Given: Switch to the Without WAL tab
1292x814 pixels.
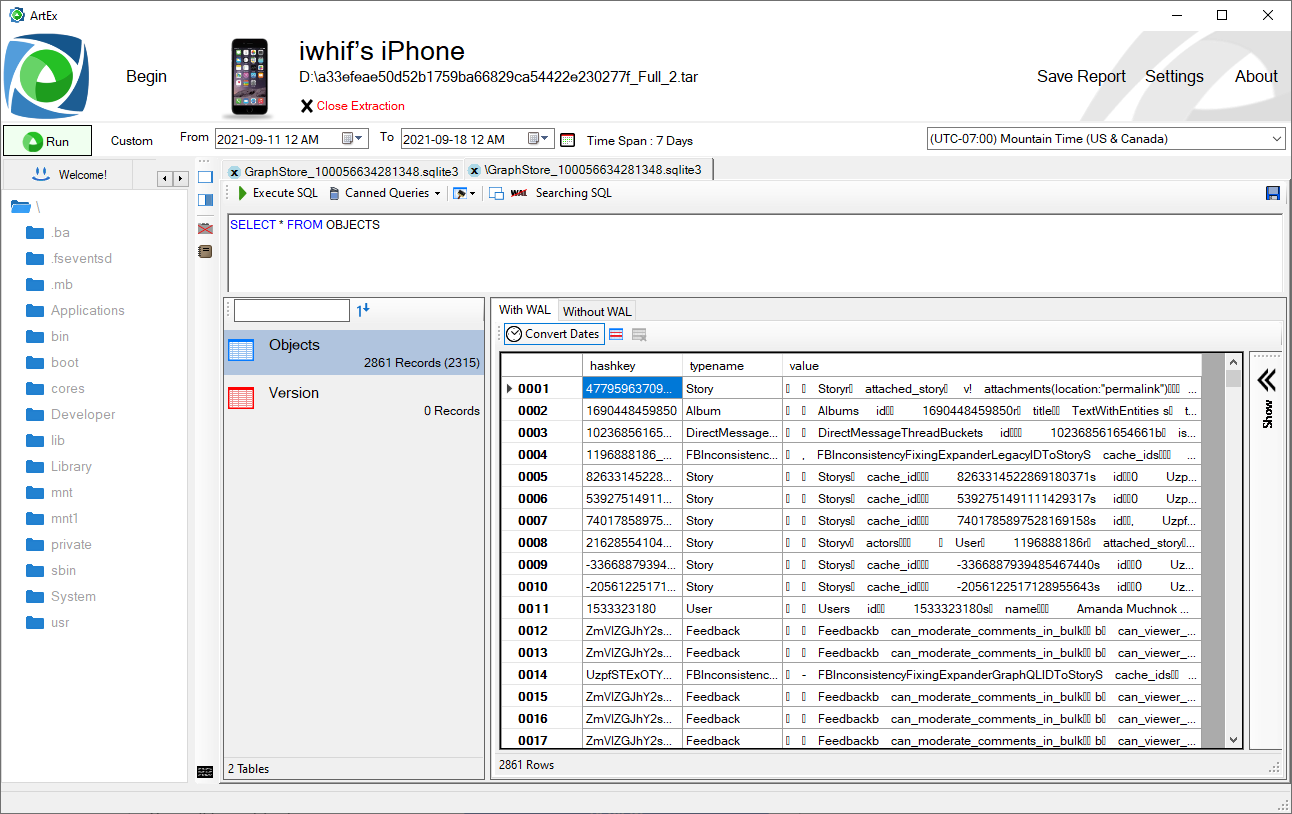Looking at the screenshot, I should pyautogui.click(x=597, y=311).
